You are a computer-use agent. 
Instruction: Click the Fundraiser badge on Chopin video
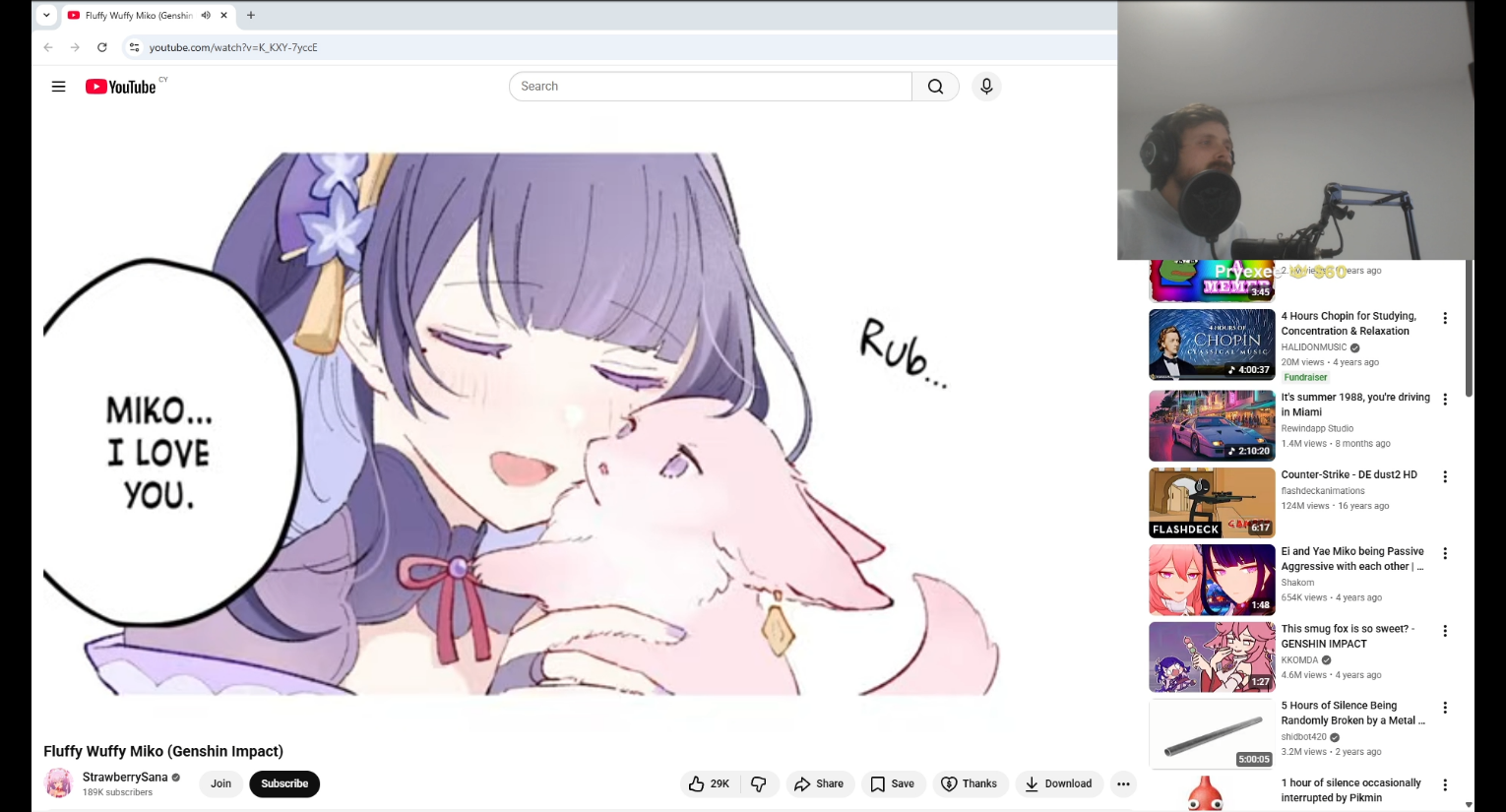point(1306,378)
